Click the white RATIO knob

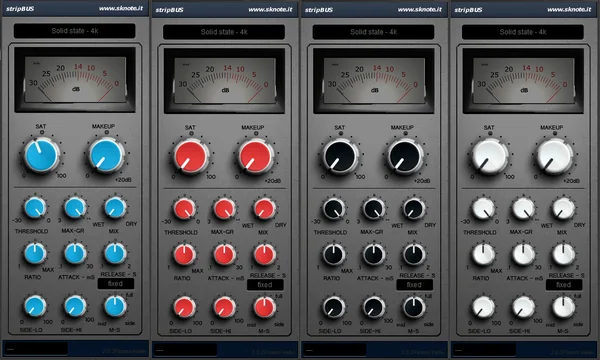[483, 254]
